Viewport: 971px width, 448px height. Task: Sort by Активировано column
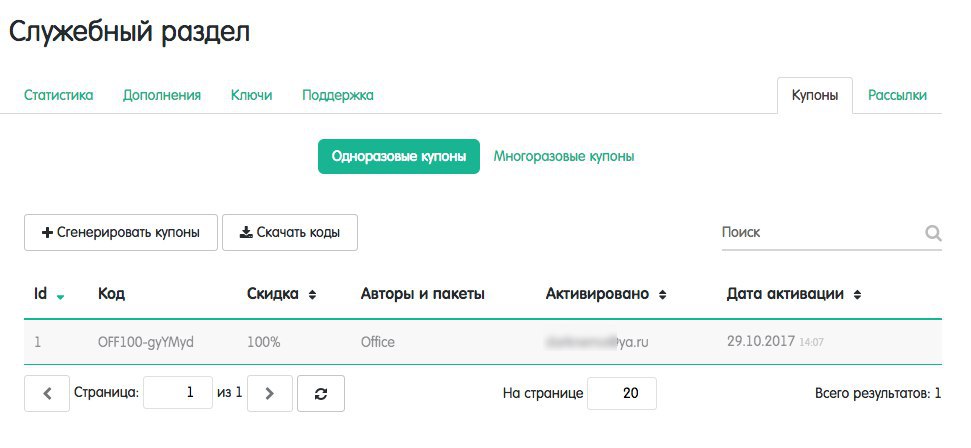point(662,295)
